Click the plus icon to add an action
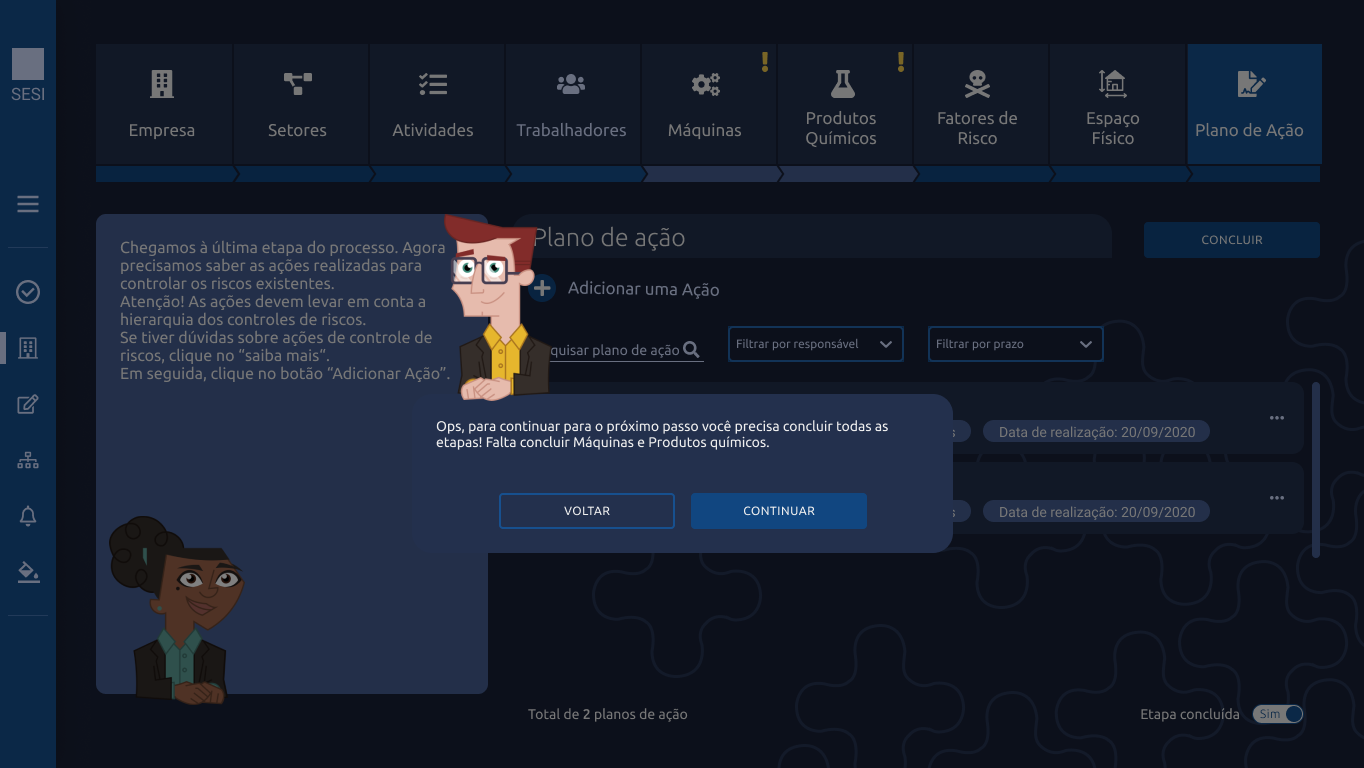 coord(542,289)
